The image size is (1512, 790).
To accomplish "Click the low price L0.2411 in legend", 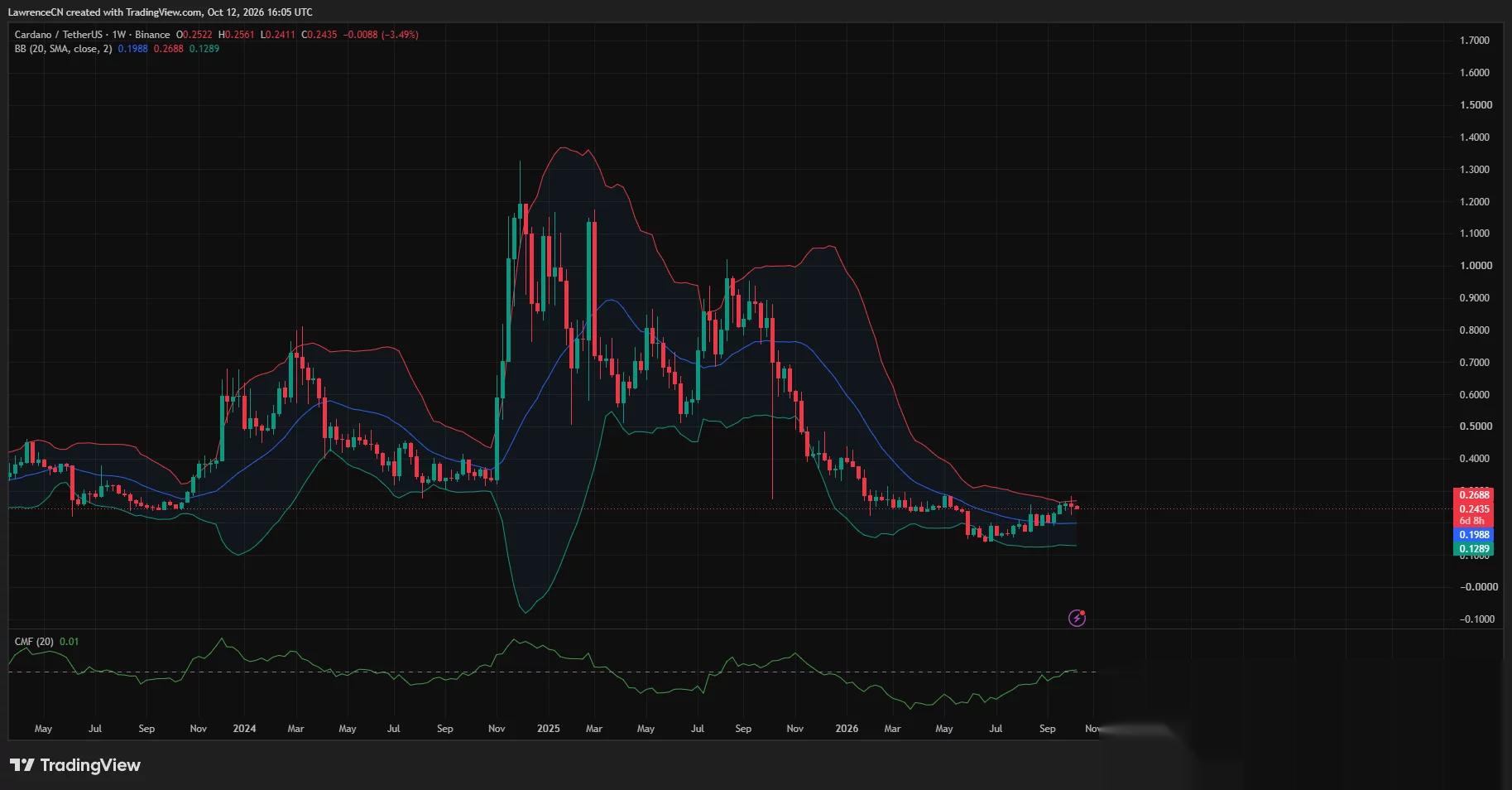I will tap(277, 35).
